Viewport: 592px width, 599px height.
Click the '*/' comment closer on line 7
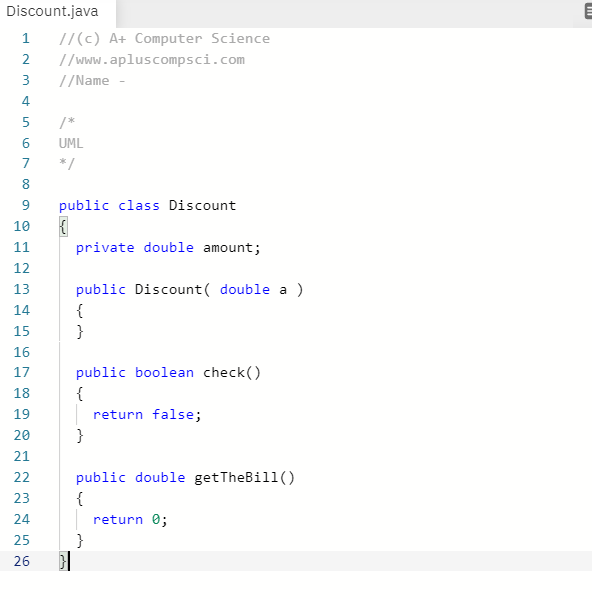pyautogui.click(x=67, y=164)
